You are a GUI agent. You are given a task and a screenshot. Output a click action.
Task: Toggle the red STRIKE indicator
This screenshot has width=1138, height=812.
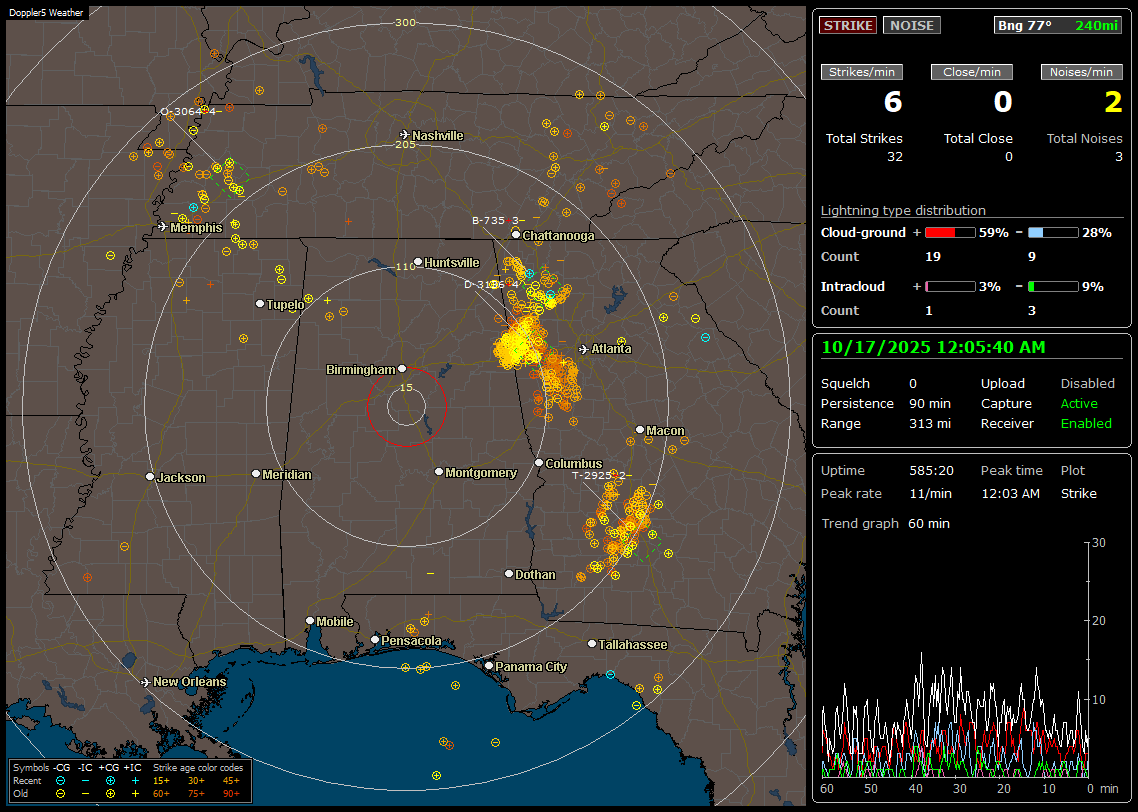tap(848, 25)
